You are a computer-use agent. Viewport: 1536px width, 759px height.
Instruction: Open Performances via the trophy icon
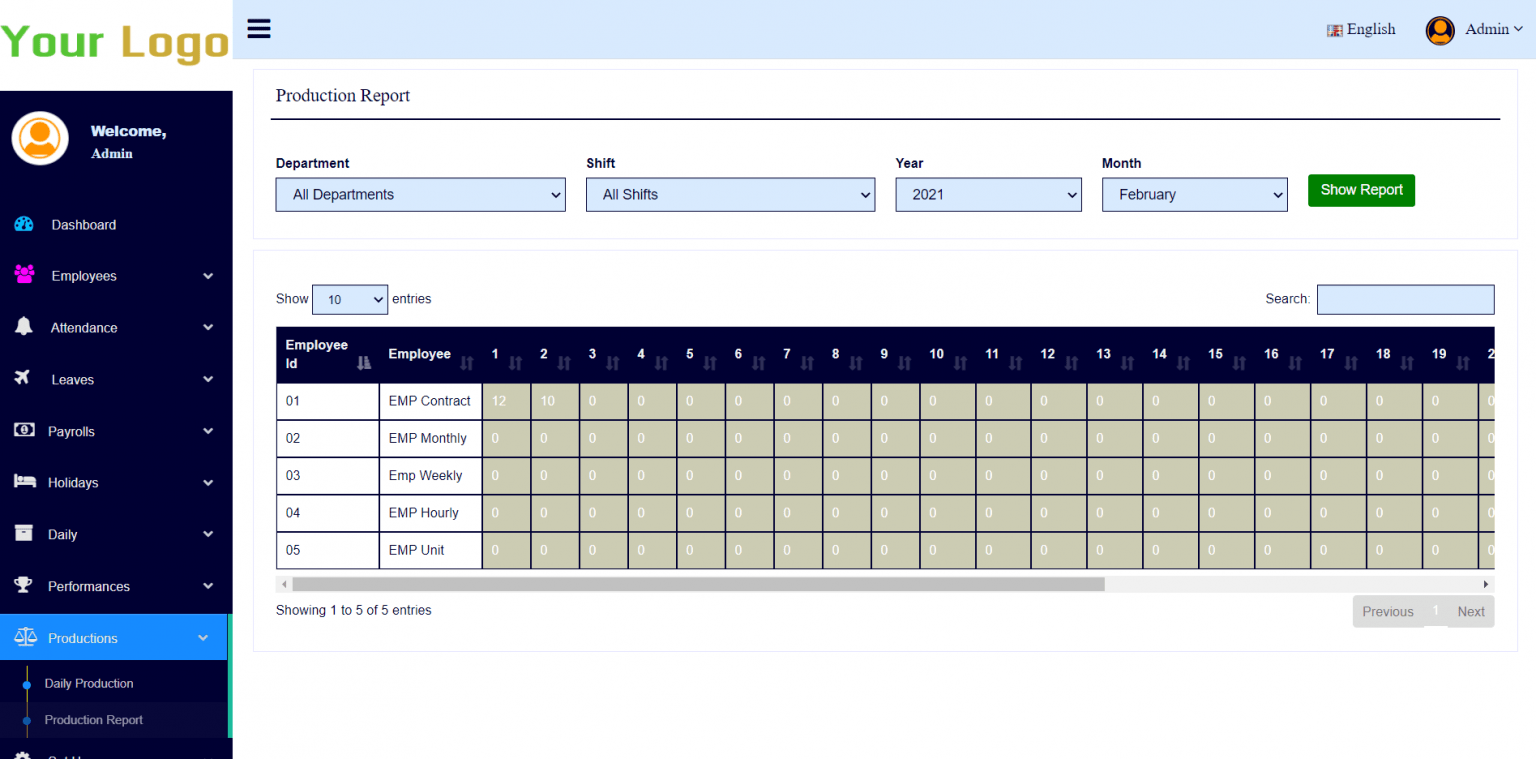(22, 586)
